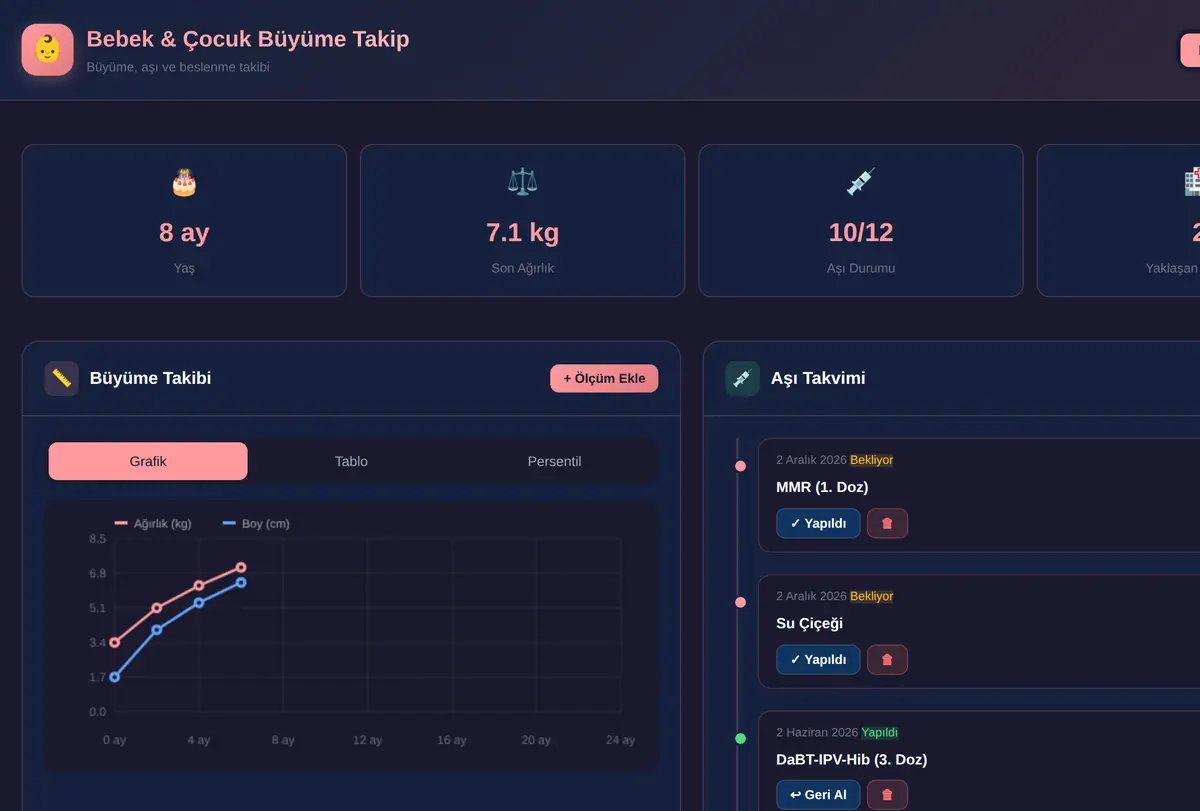Add a measurement with + Ölçüm Ekle

tap(604, 378)
